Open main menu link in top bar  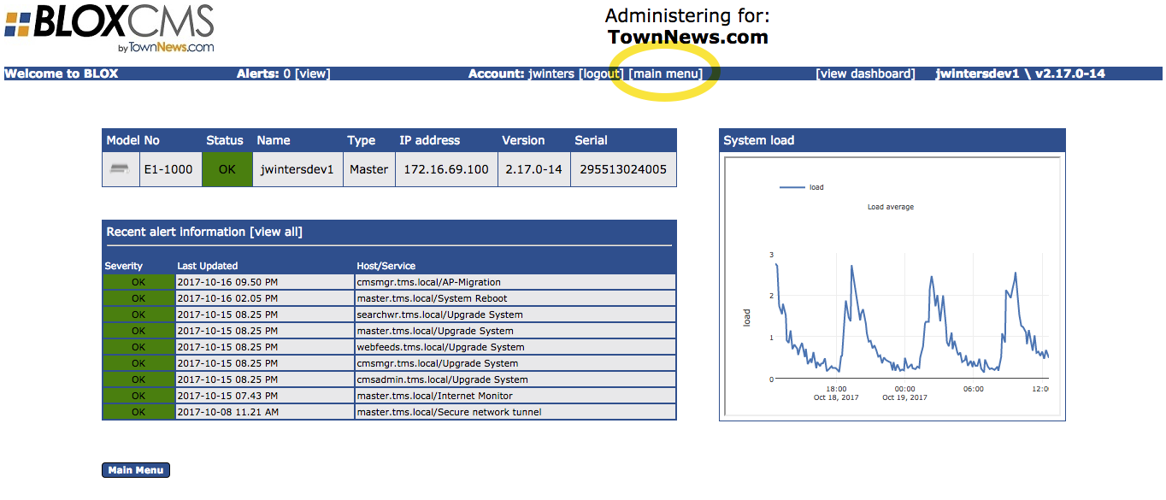[666, 74]
